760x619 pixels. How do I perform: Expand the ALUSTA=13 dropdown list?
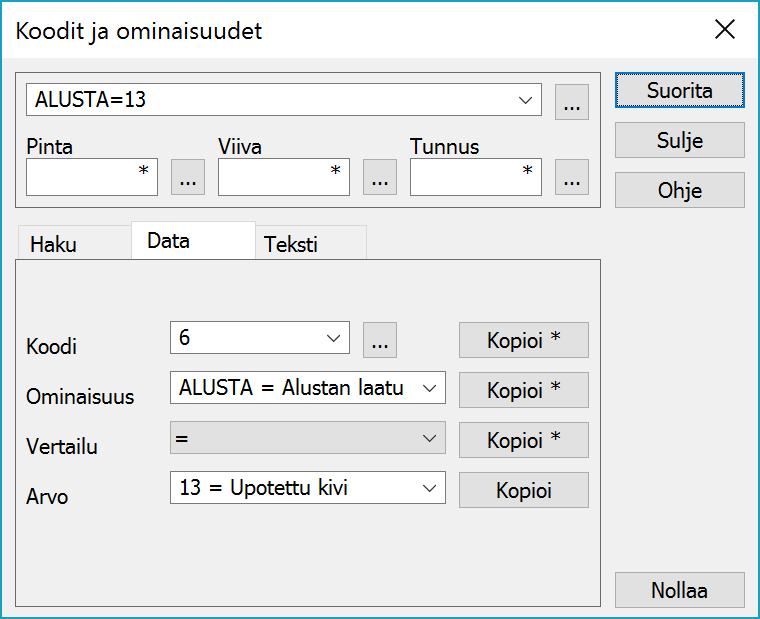(525, 100)
